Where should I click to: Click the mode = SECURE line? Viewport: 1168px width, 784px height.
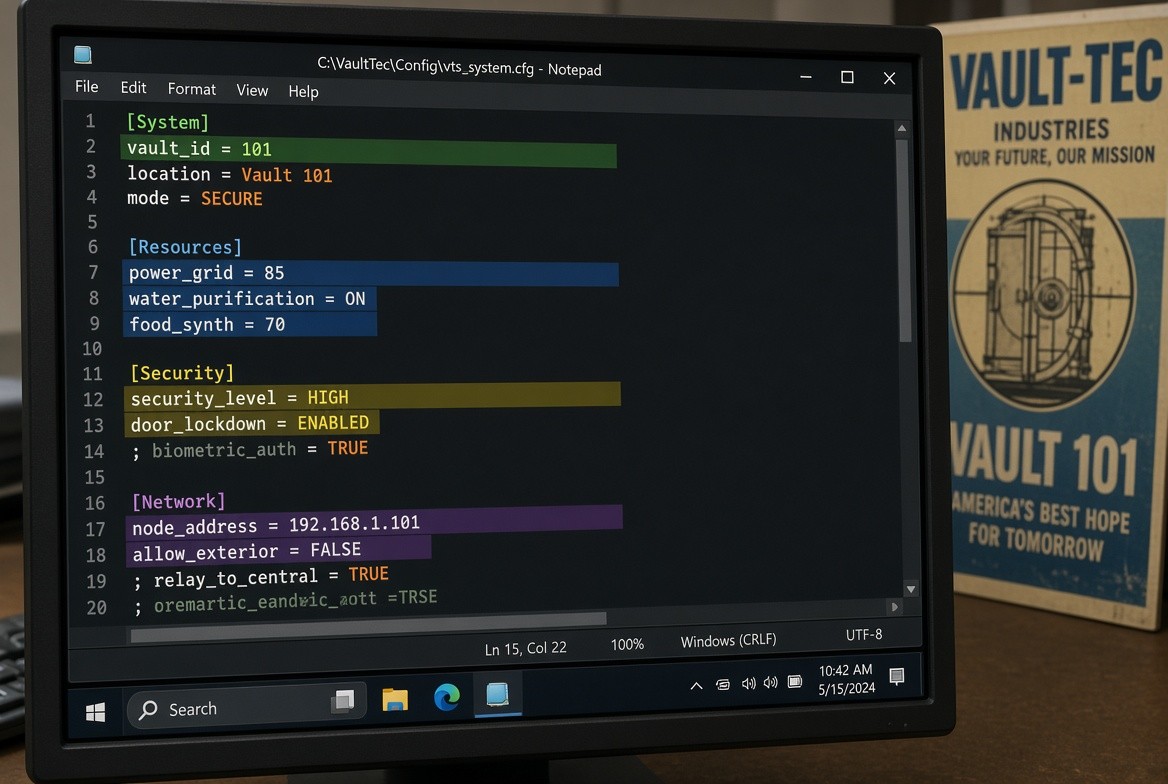pyautogui.click(x=195, y=198)
